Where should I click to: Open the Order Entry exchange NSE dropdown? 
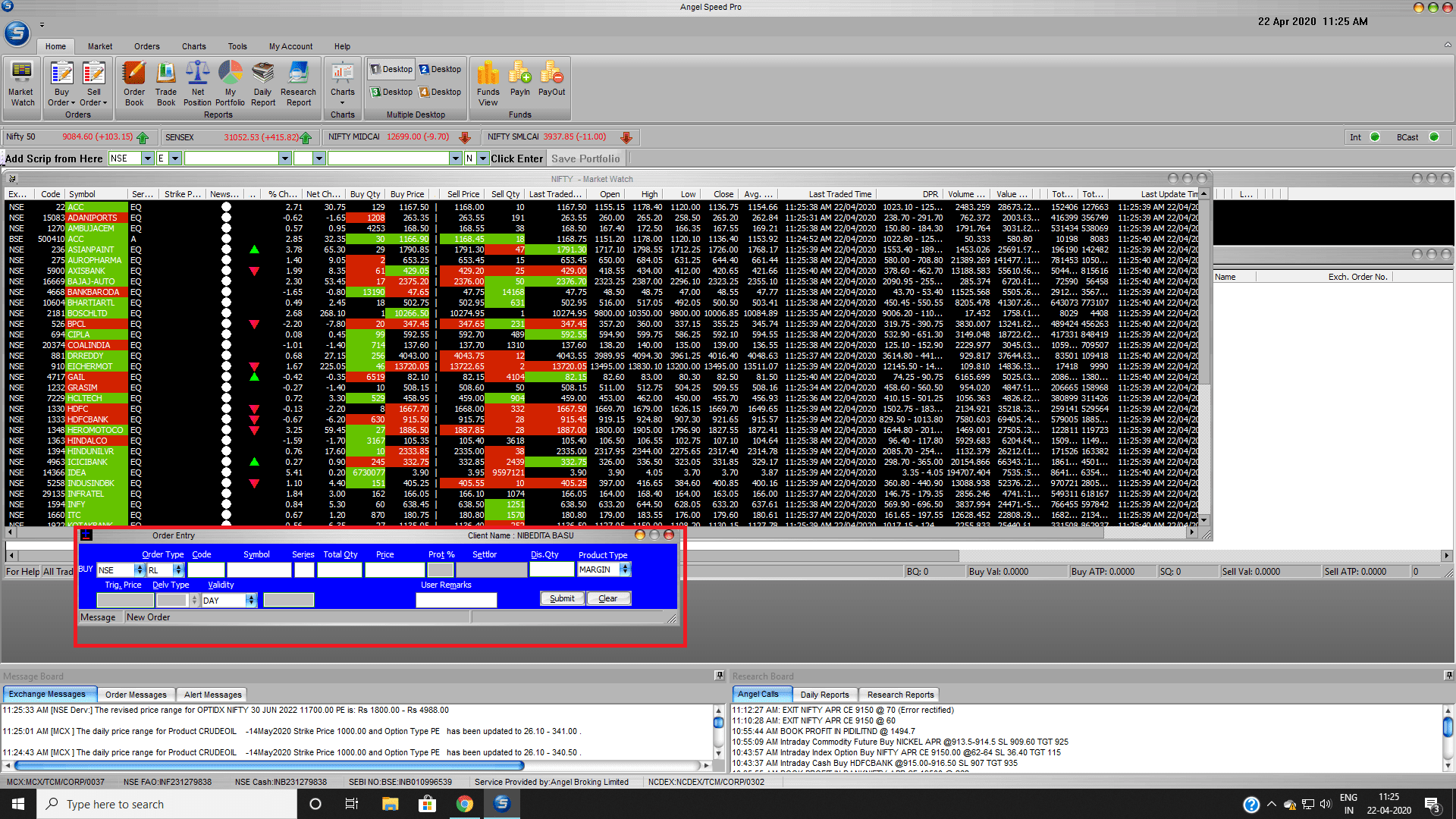point(140,570)
